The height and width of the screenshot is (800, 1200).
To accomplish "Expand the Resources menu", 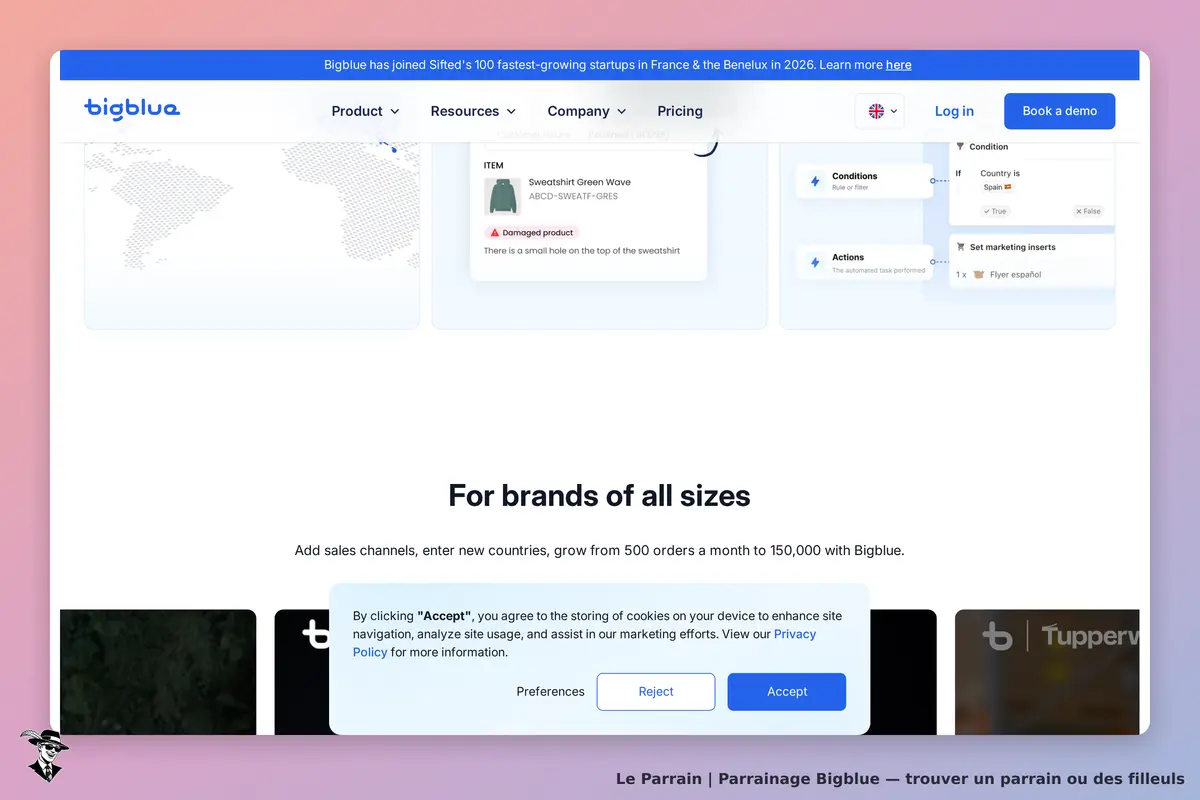I will coord(474,111).
